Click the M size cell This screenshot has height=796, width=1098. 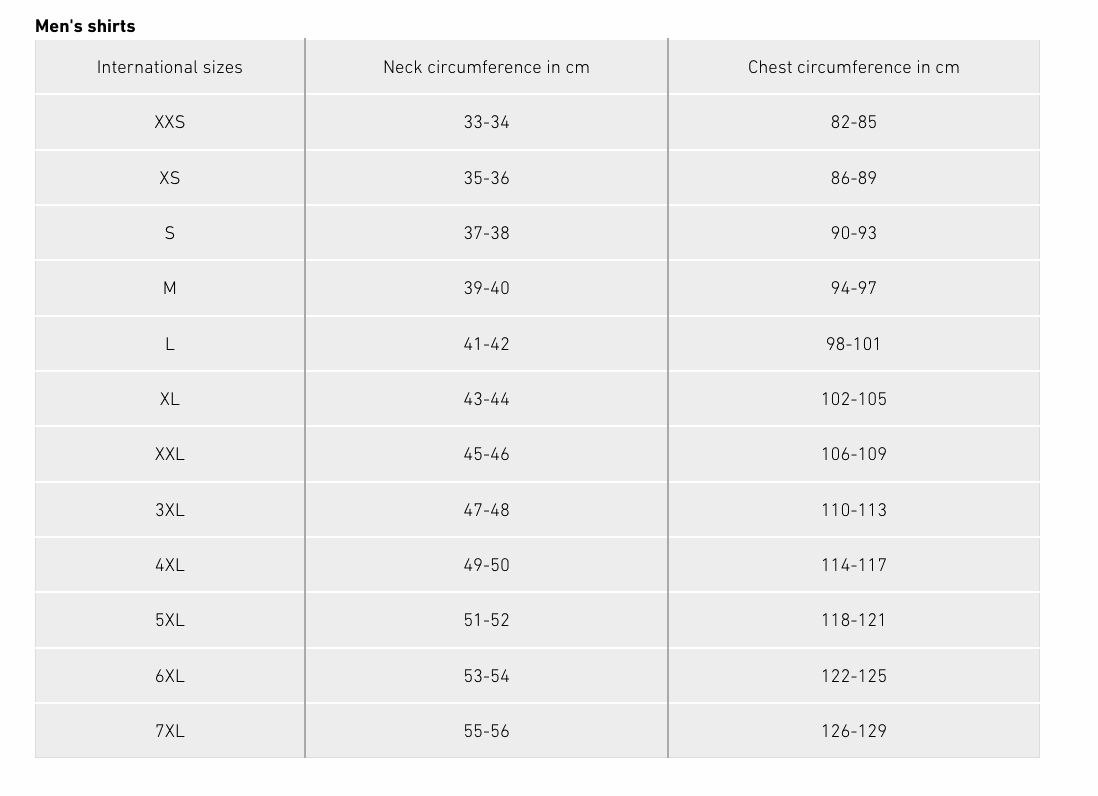tap(169, 288)
